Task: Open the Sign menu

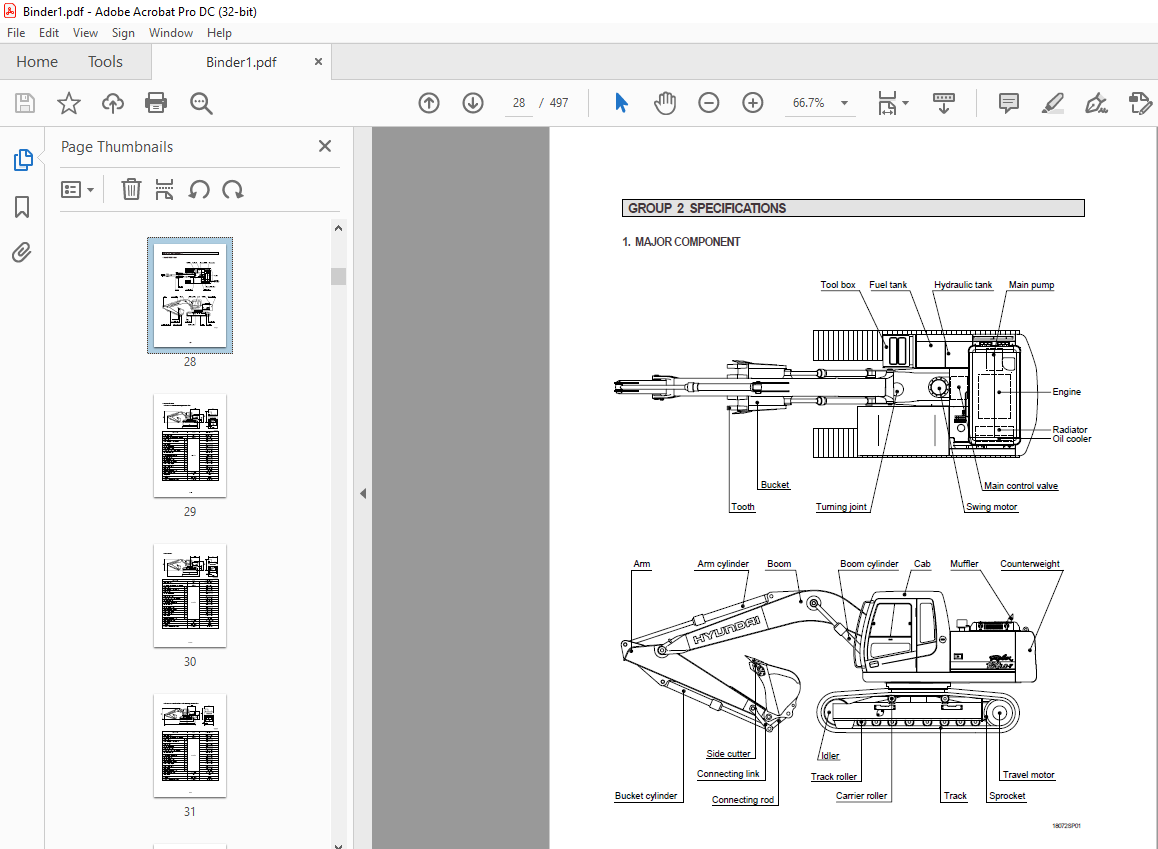Action: point(123,32)
